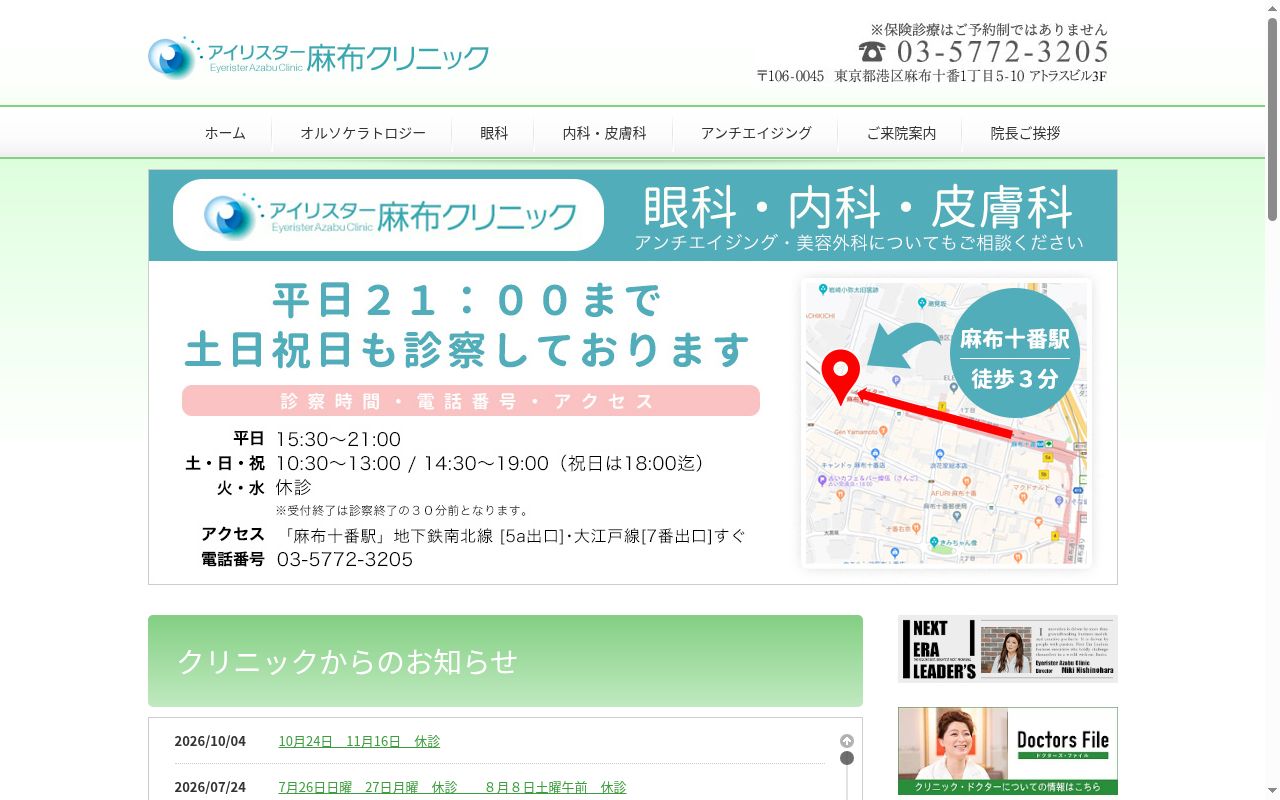Click the news list scrollbar handle

tap(847, 758)
